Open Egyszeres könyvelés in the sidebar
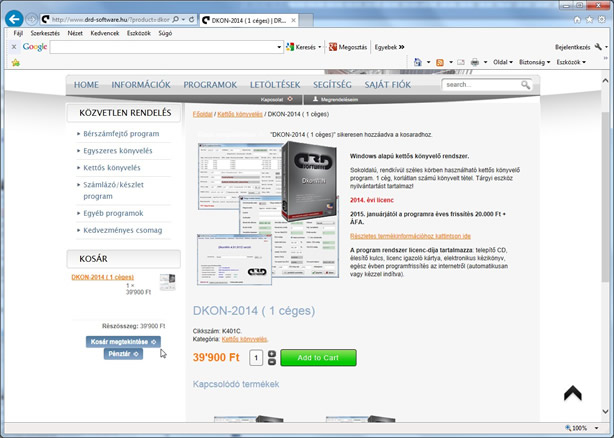The image size is (614, 438). click(117, 151)
